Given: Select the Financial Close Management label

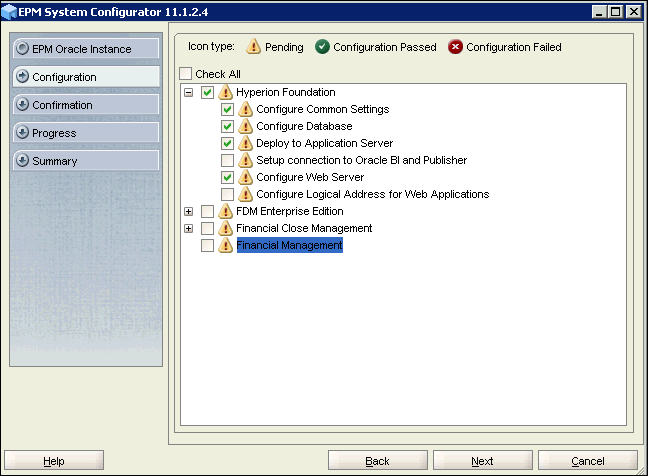Looking at the screenshot, I should [304, 228].
